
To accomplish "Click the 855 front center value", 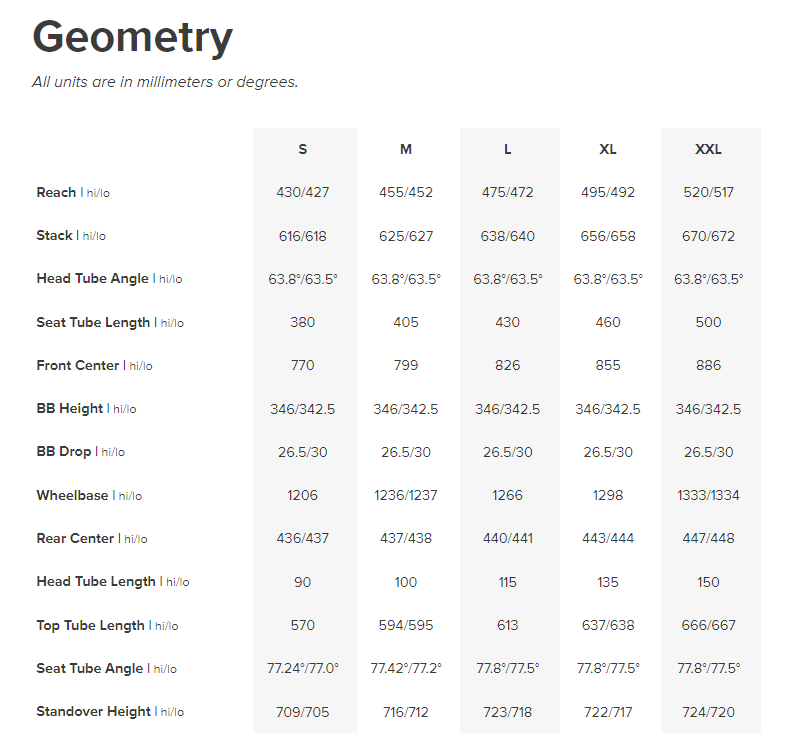I will [608, 365].
